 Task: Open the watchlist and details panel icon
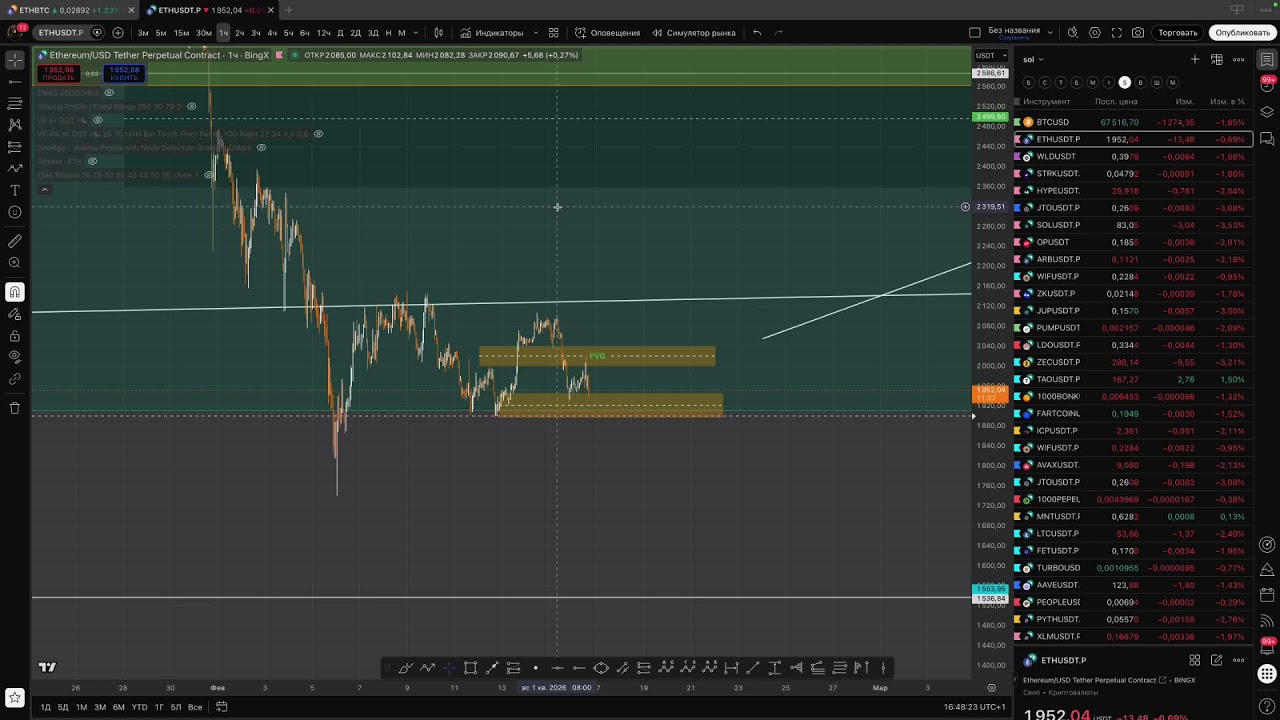pyautogui.click(x=1267, y=60)
